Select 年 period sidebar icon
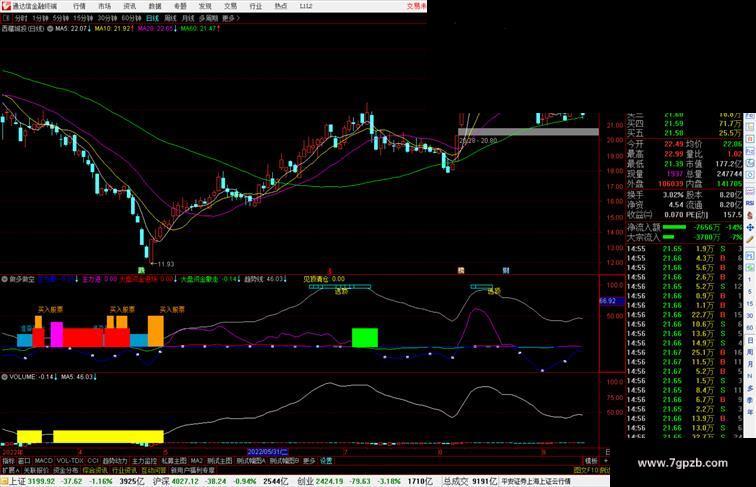756x487 pixels. click(750, 412)
